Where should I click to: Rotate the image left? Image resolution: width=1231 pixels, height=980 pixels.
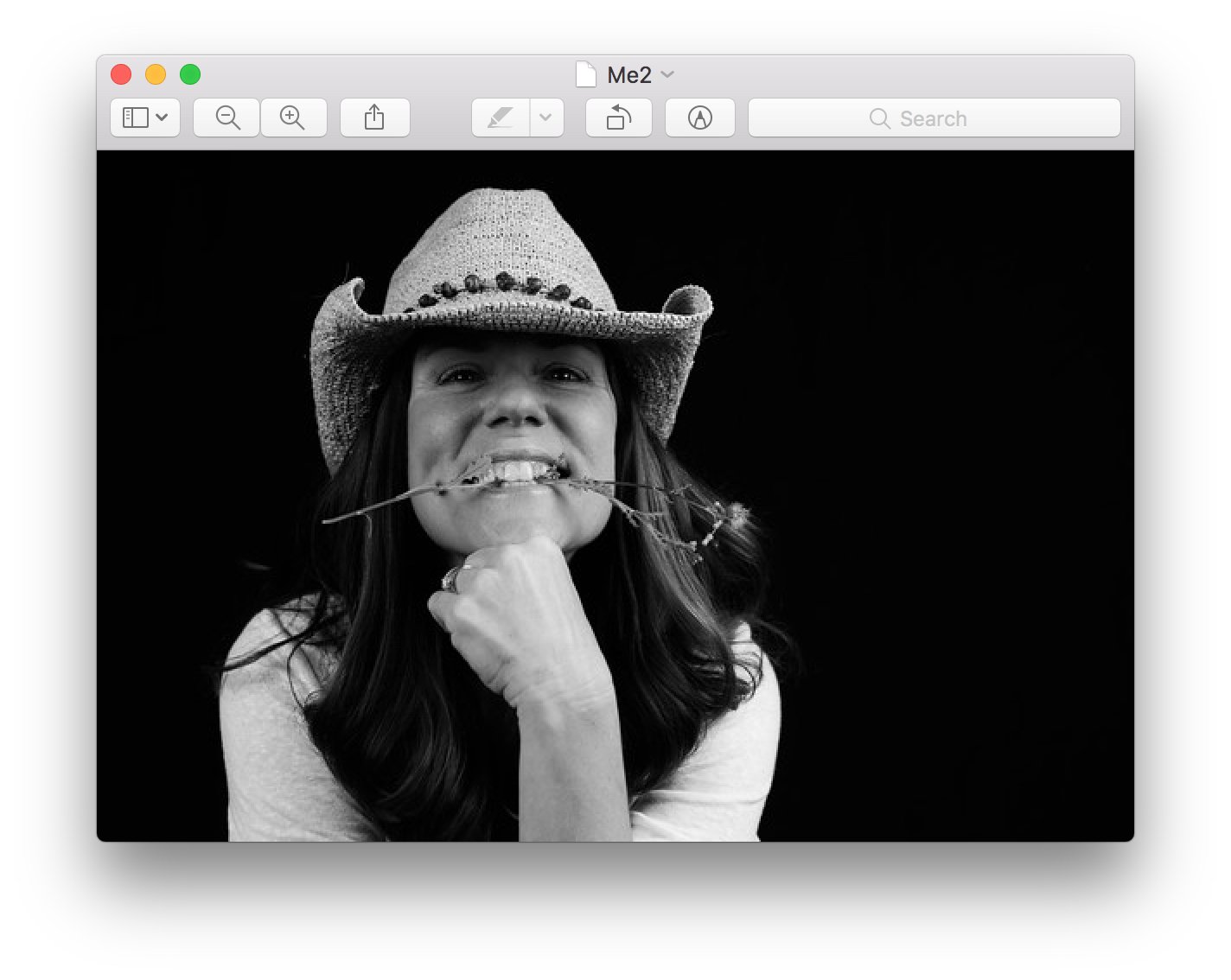pos(619,118)
